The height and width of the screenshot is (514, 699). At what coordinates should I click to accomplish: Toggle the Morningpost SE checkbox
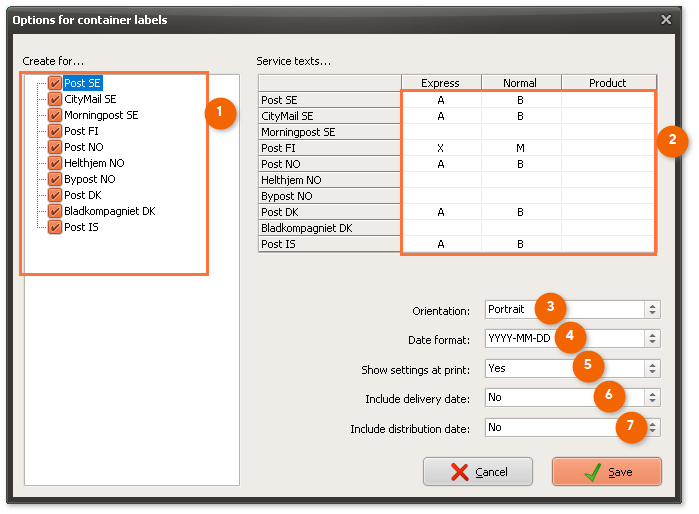[55, 115]
